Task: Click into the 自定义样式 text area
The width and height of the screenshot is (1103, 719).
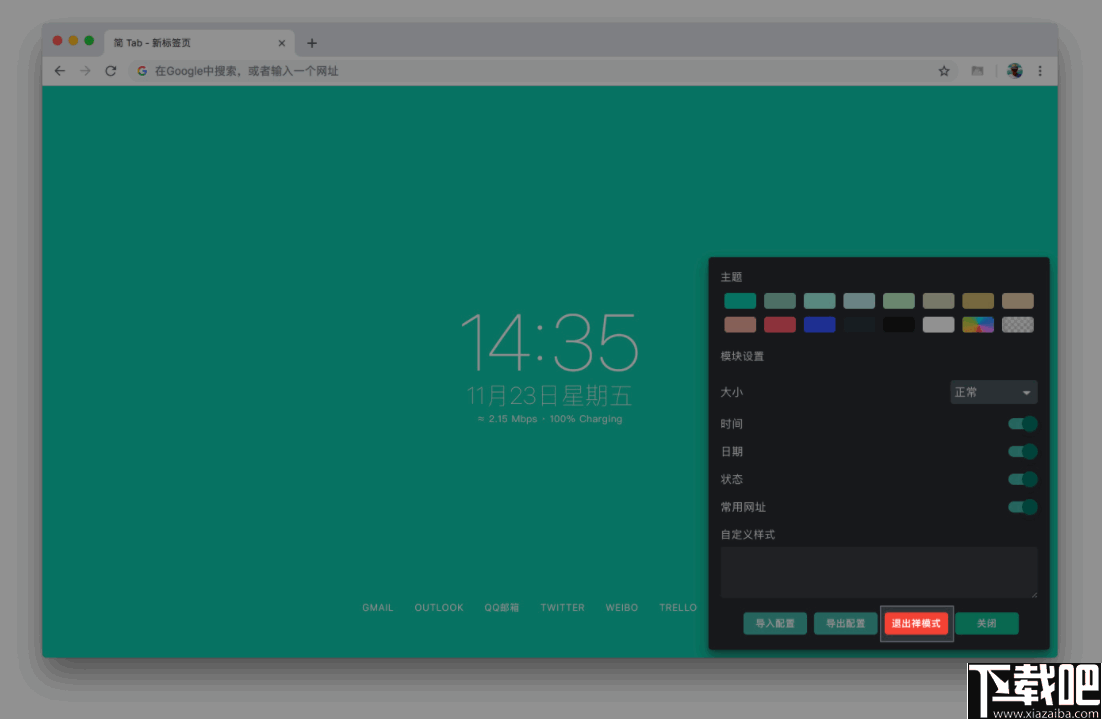Action: click(x=879, y=573)
